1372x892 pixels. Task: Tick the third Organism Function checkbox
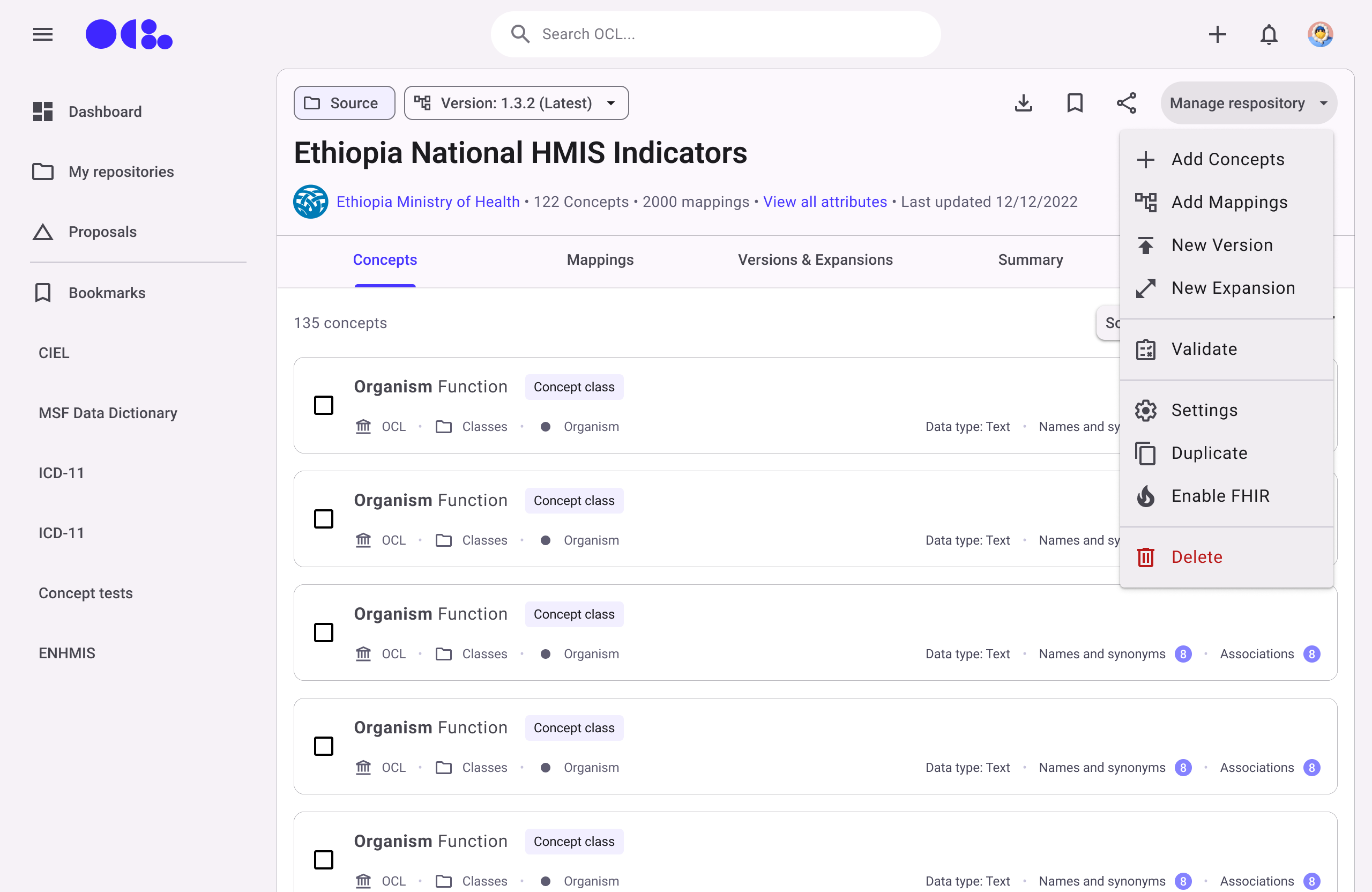[x=323, y=633]
